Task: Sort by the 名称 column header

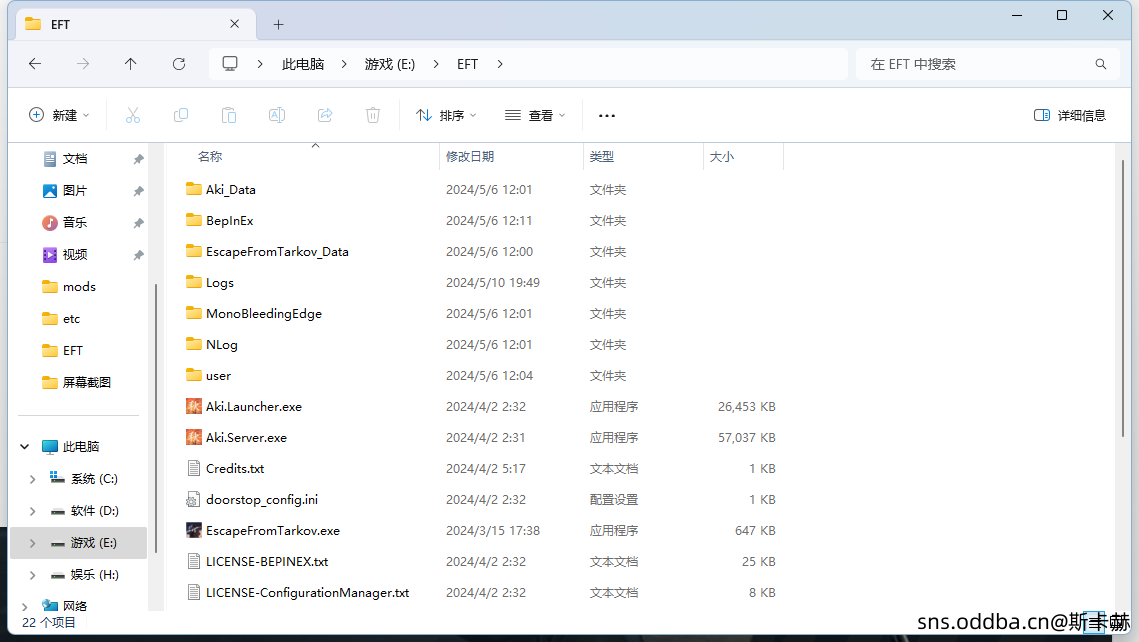Action: pos(210,156)
